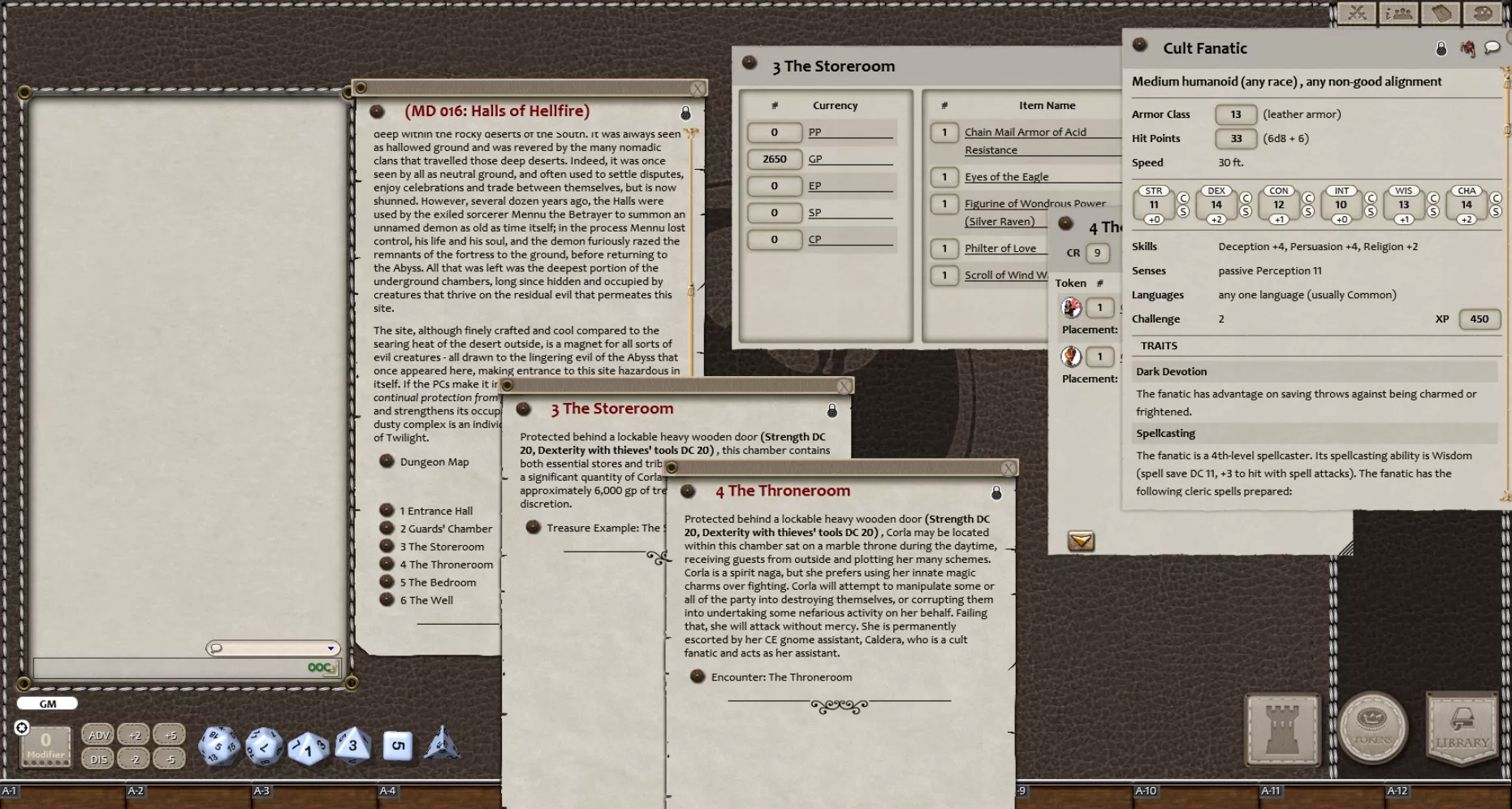Open Eyes of the Eagle item

click(x=1006, y=177)
